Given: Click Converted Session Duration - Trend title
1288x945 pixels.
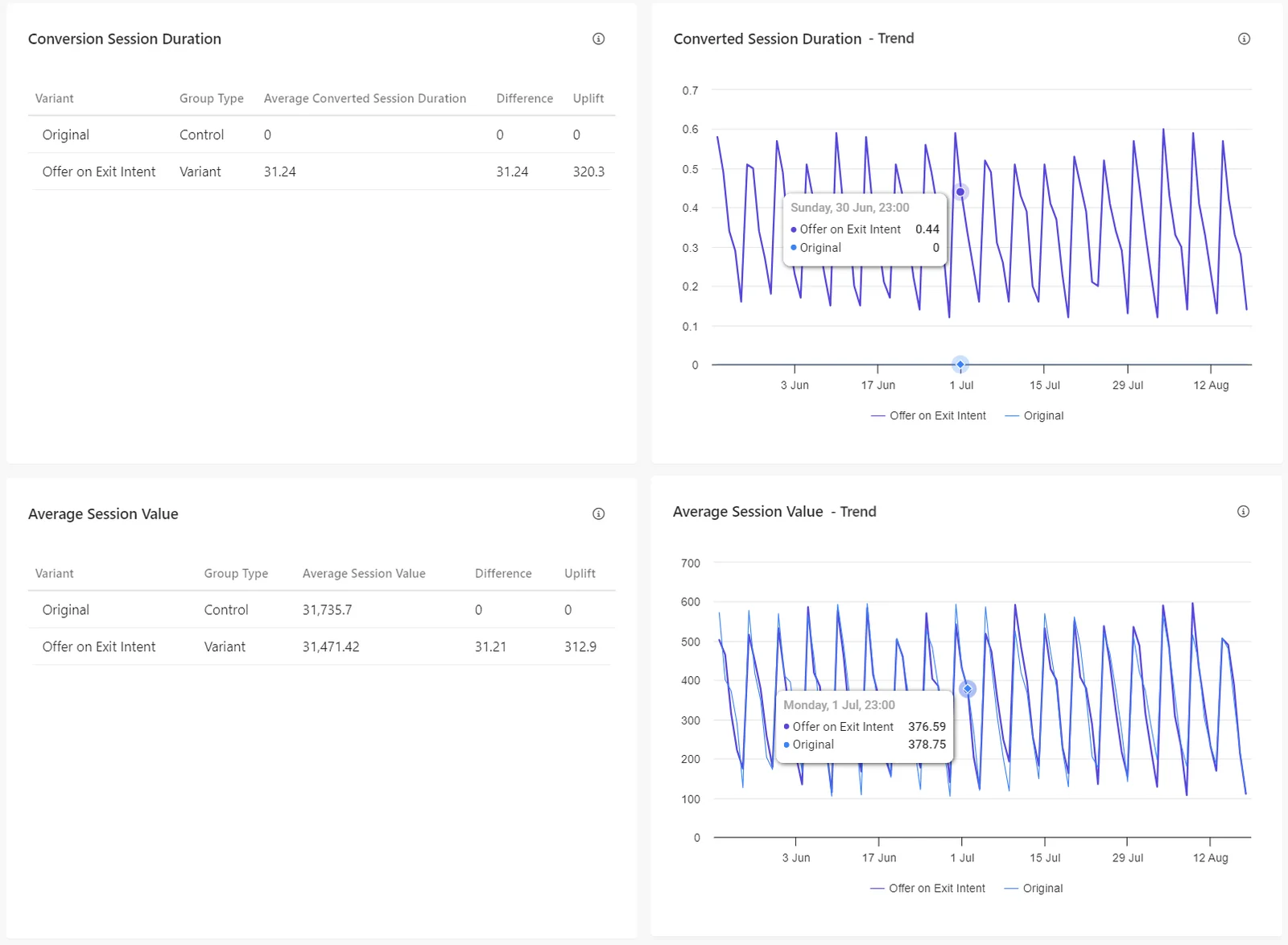Looking at the screenshot, I should click(794, 39).
